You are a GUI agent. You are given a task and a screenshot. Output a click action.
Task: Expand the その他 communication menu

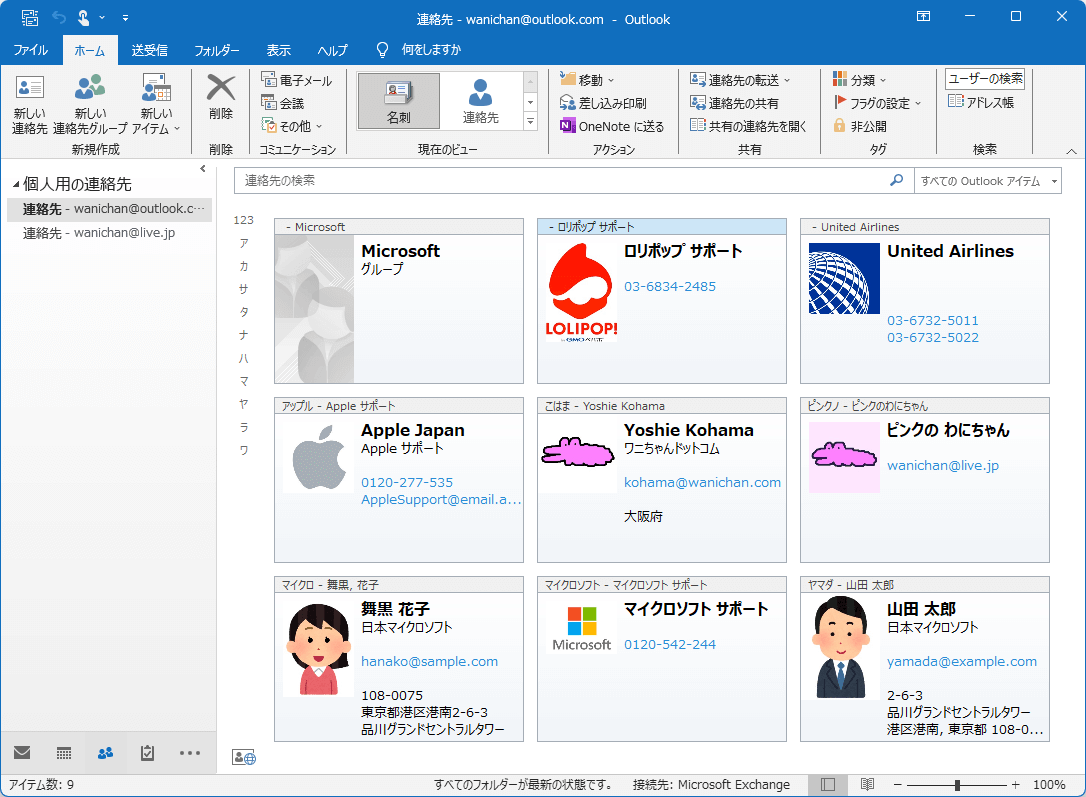click(292, 126)
